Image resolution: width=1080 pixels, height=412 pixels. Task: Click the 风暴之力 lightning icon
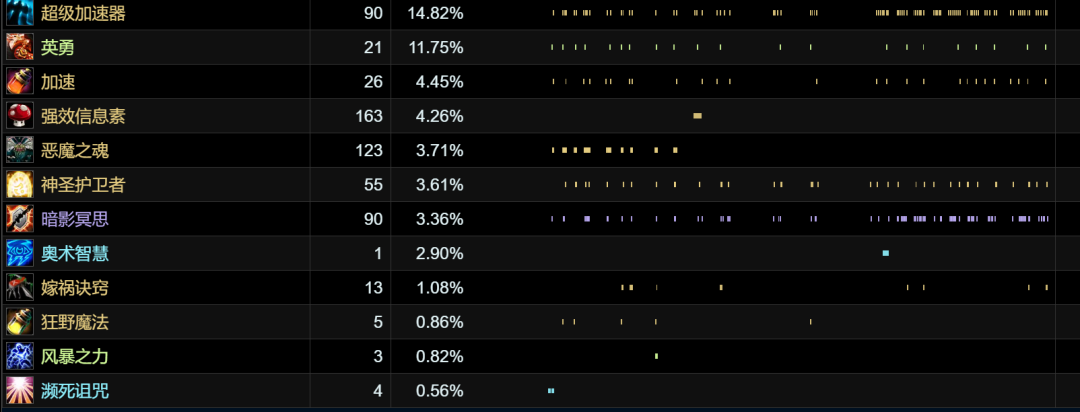(x=20, y=357)
